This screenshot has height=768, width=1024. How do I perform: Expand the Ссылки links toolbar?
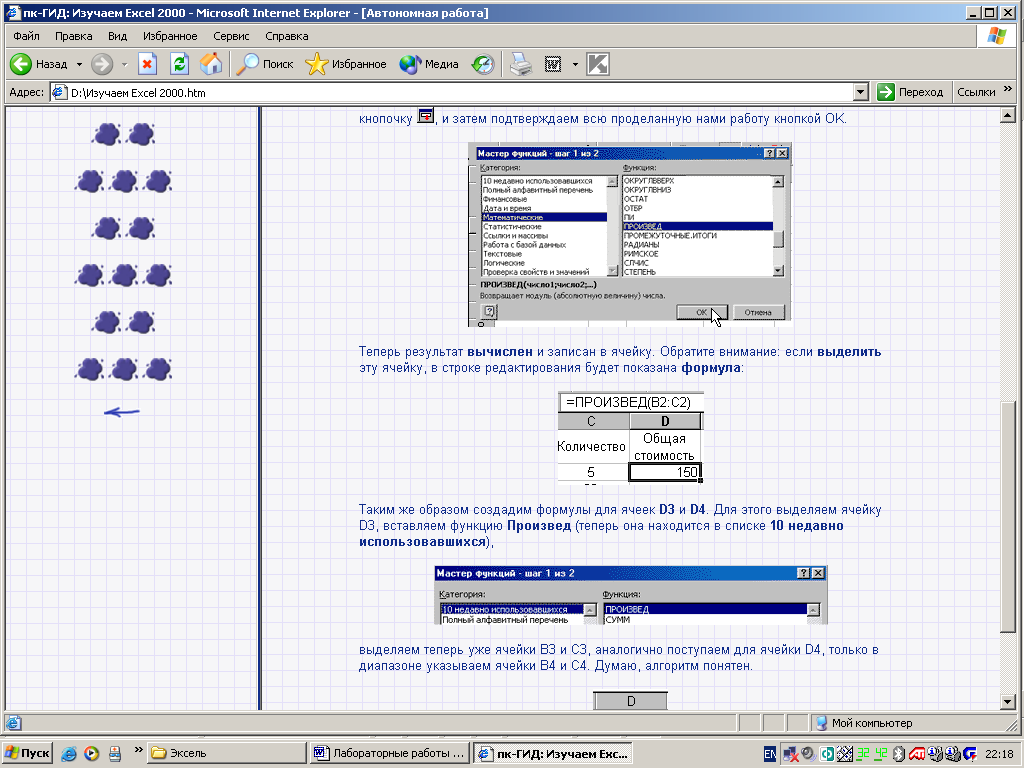click(x=1007, y=89)
